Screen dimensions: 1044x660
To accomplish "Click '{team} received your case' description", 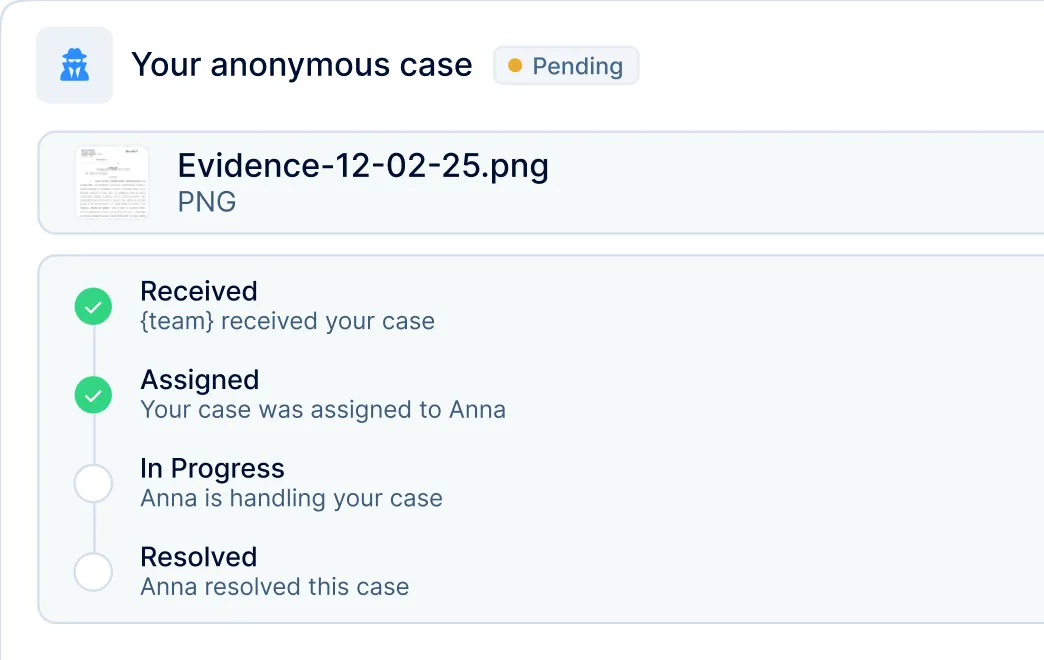I will (287, 322).
